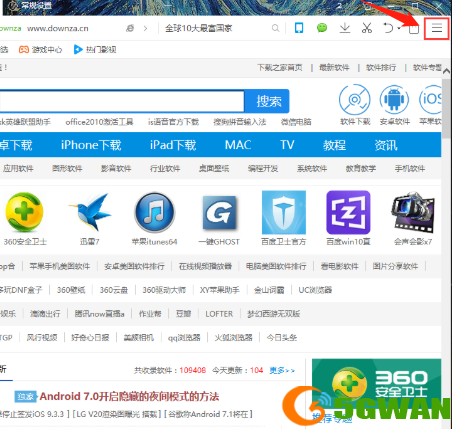Open the 热门影视 bookmark
Screen dimensions: 452x429
(95, 50)
